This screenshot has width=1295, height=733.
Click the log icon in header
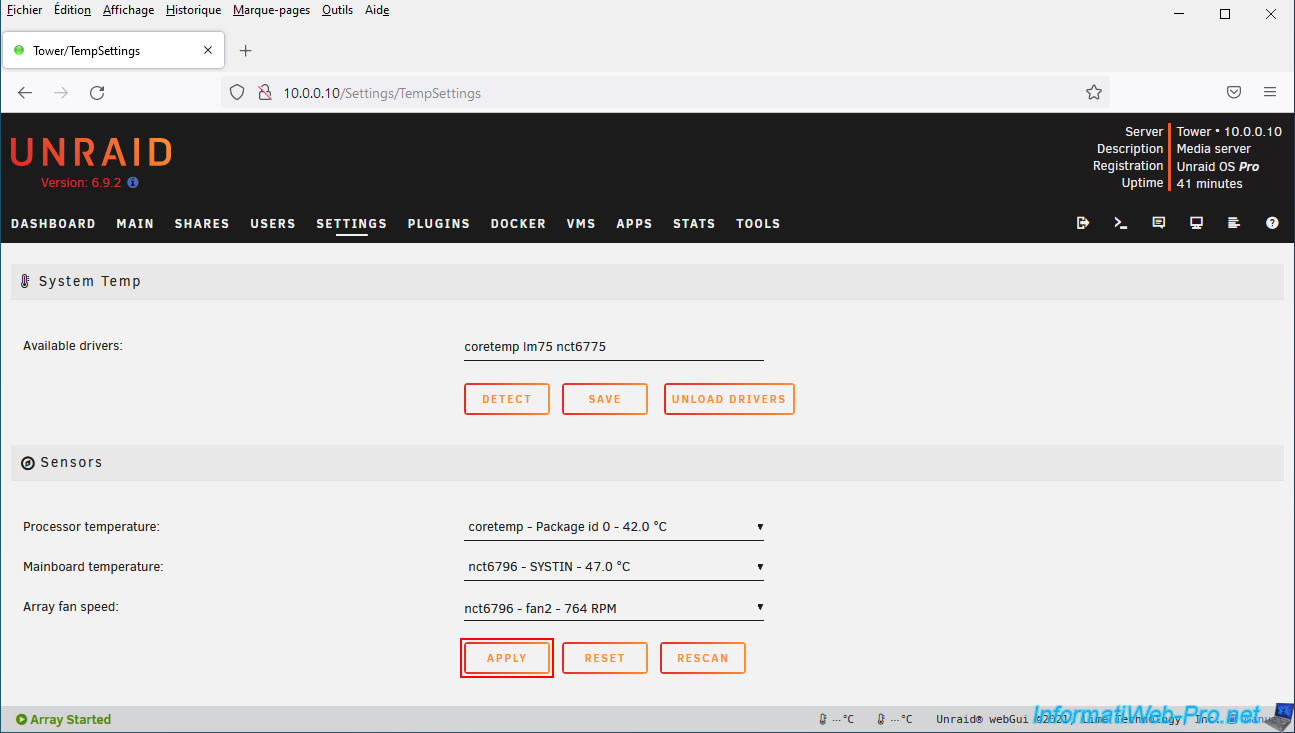(1234, 223)
